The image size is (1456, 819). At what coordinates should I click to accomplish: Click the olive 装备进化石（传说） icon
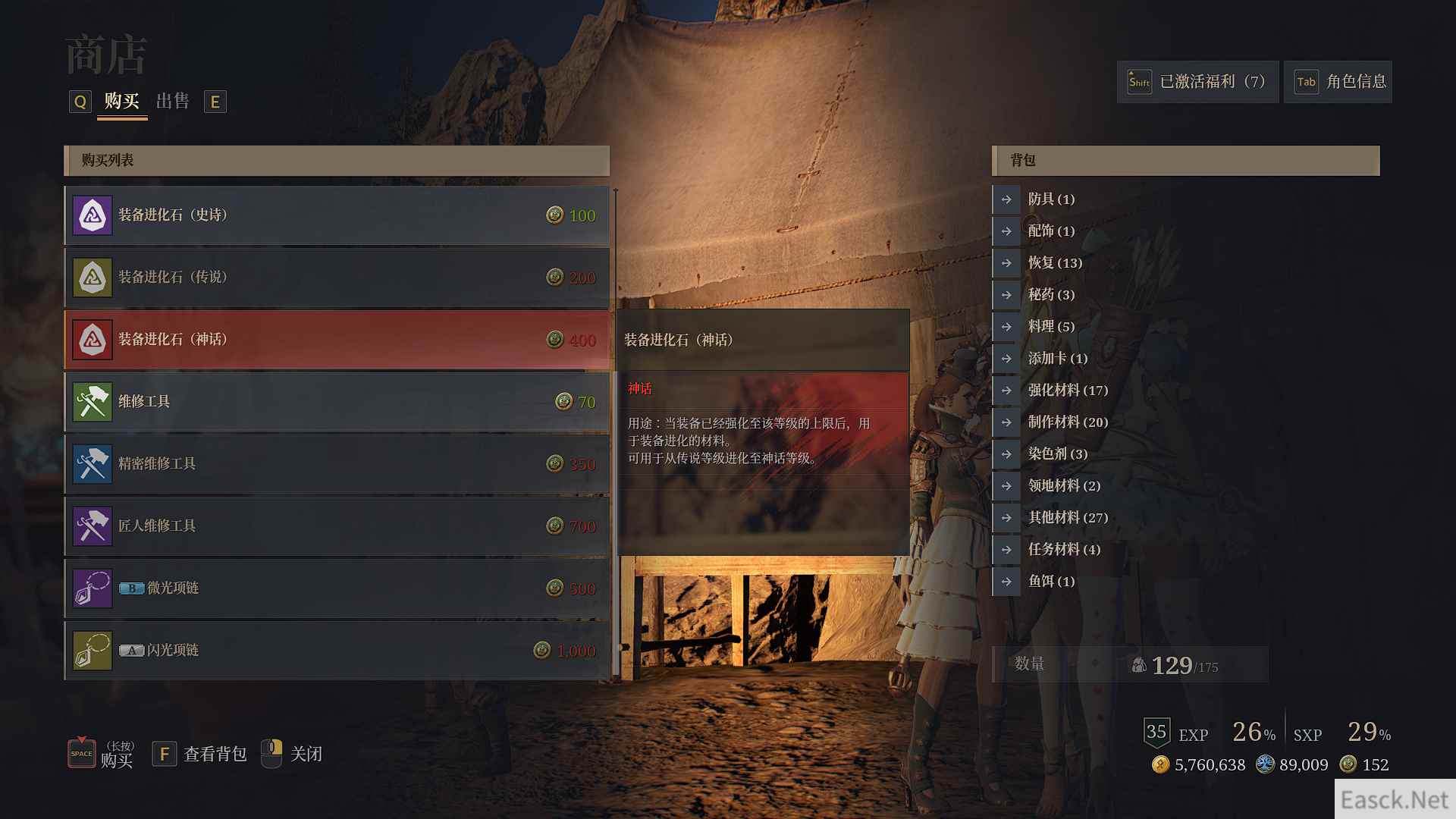[93, 278]
